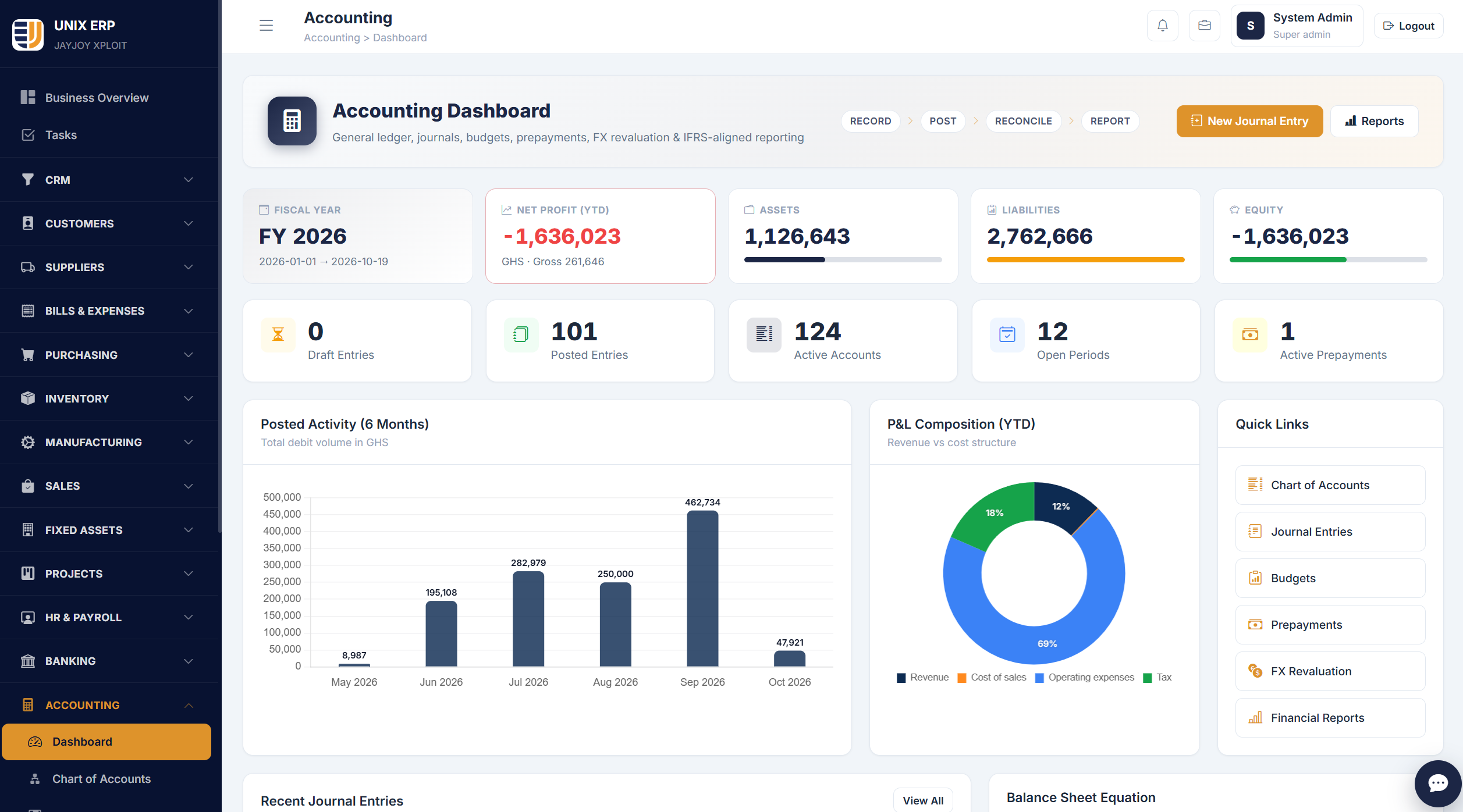Open the Projects menu section
Viewport: 1463px width, 812px height.
[109, 574]
